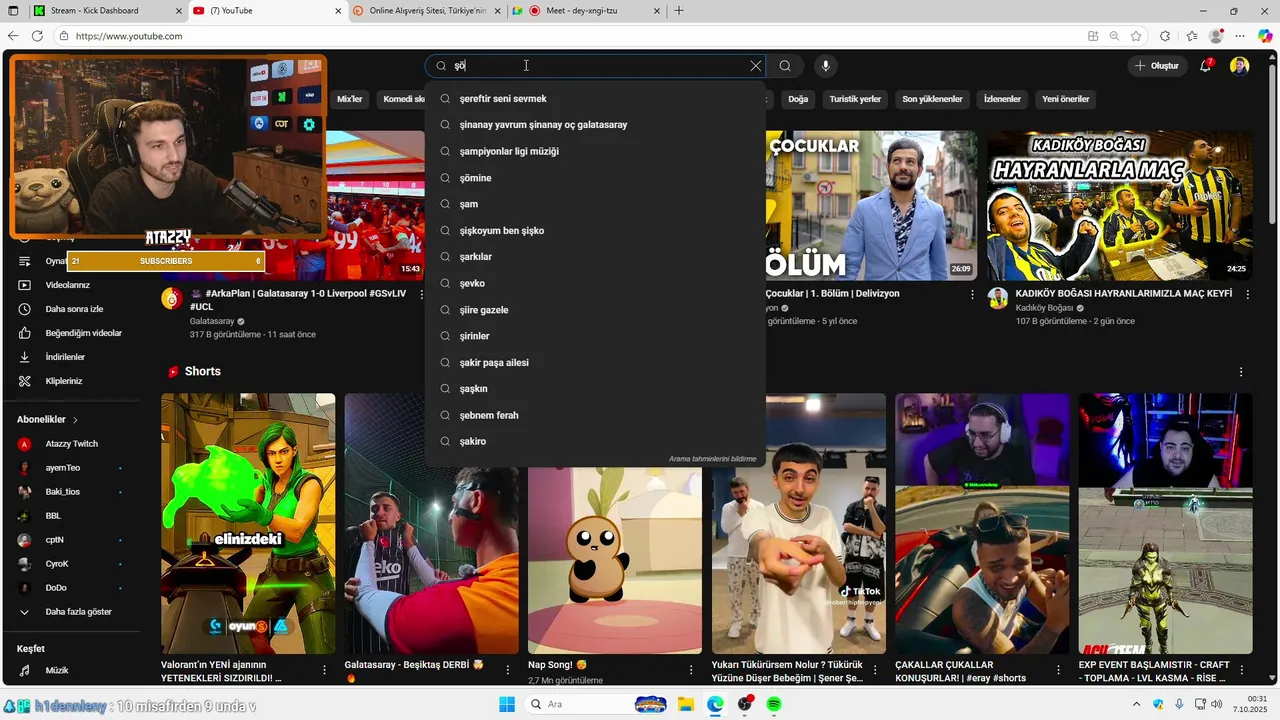This screenshot has height=720, width=1280.
Task: Open File Explorer from the taskbar
Action: (687, 705)
